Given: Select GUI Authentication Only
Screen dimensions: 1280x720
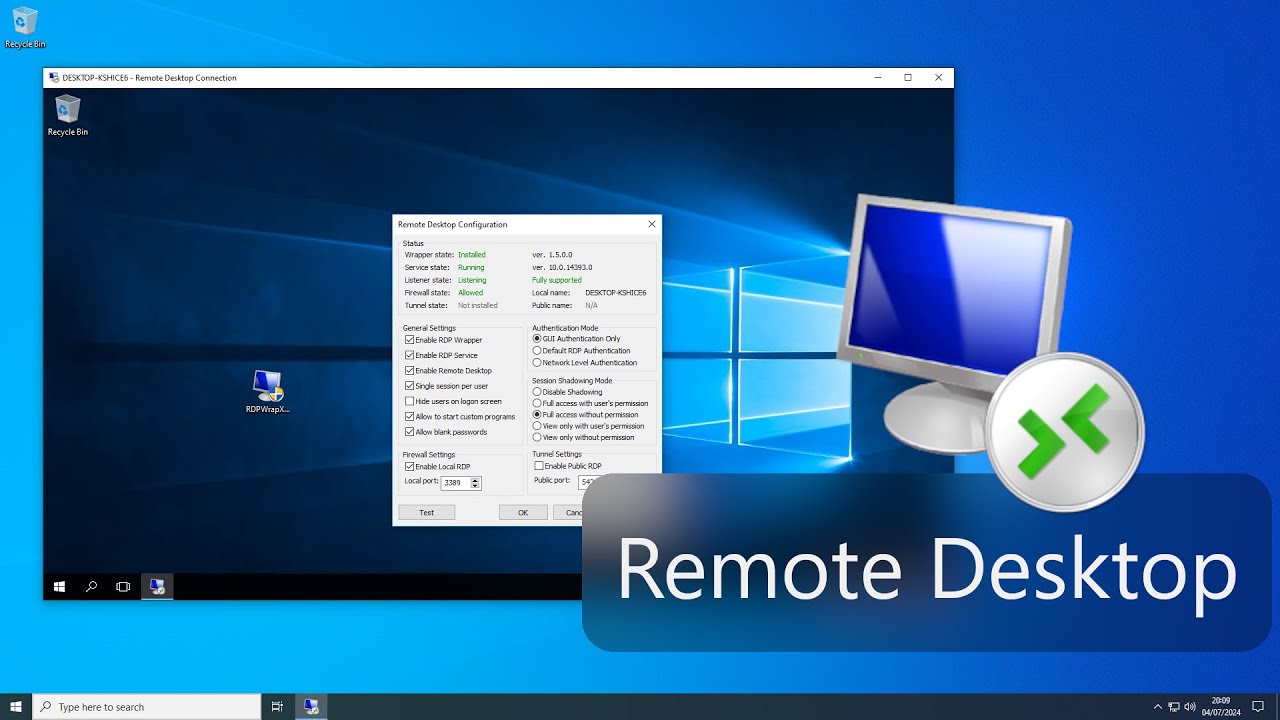Looking at the screenshot, I should 537,339.
